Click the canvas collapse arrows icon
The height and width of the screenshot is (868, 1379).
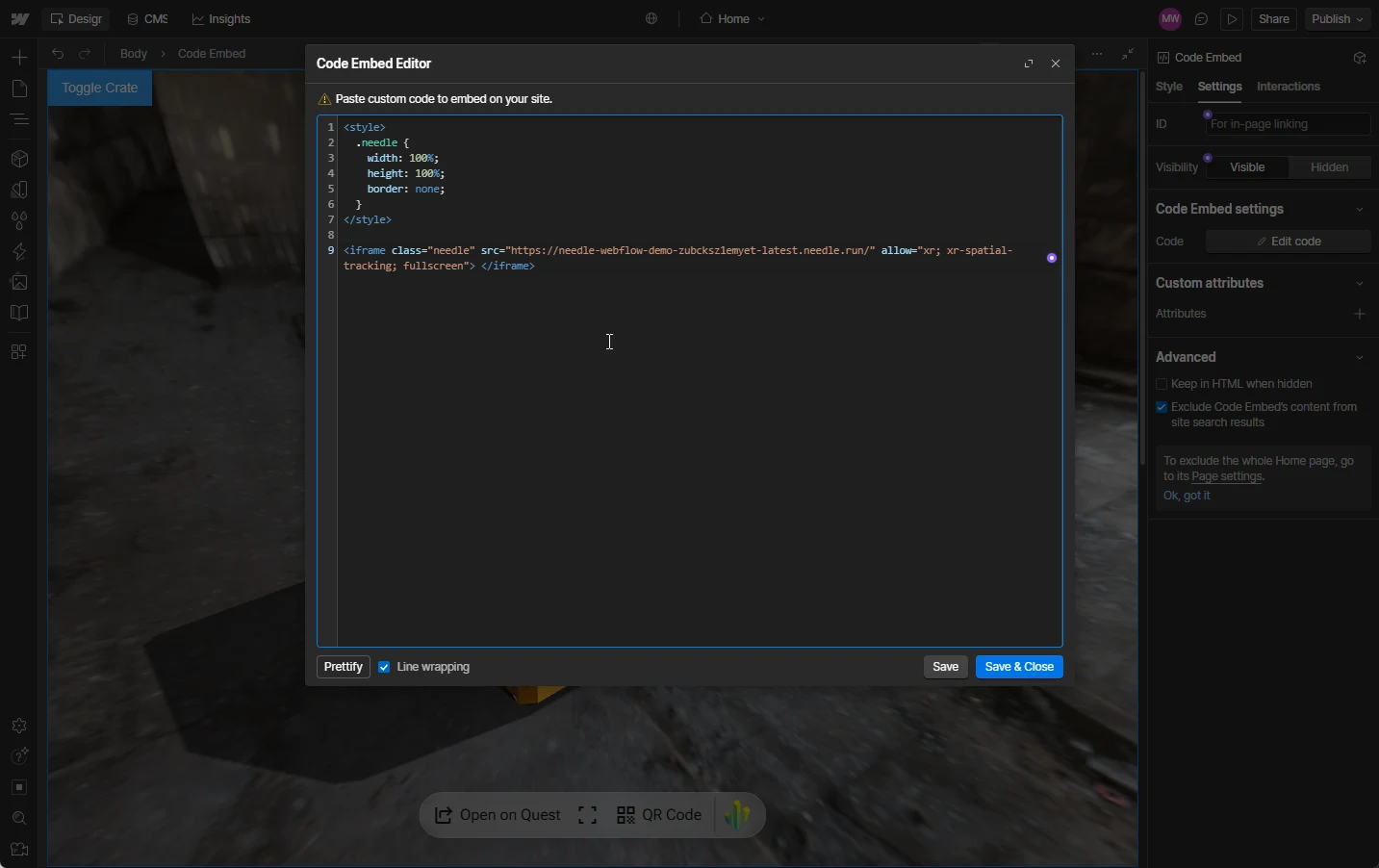1128,54
